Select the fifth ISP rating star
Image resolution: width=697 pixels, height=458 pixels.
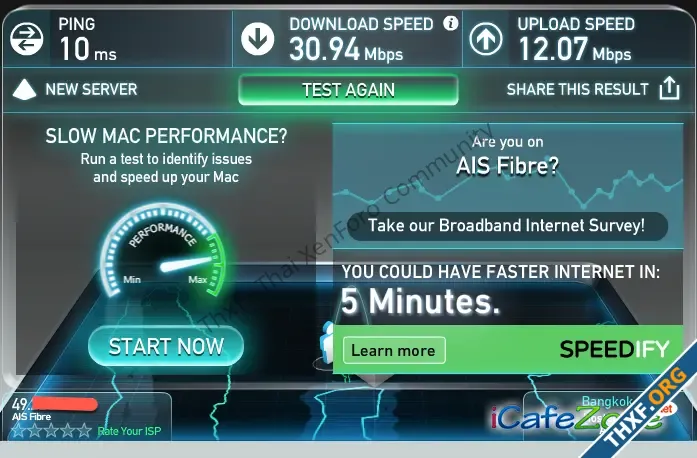tap(84, 430)
